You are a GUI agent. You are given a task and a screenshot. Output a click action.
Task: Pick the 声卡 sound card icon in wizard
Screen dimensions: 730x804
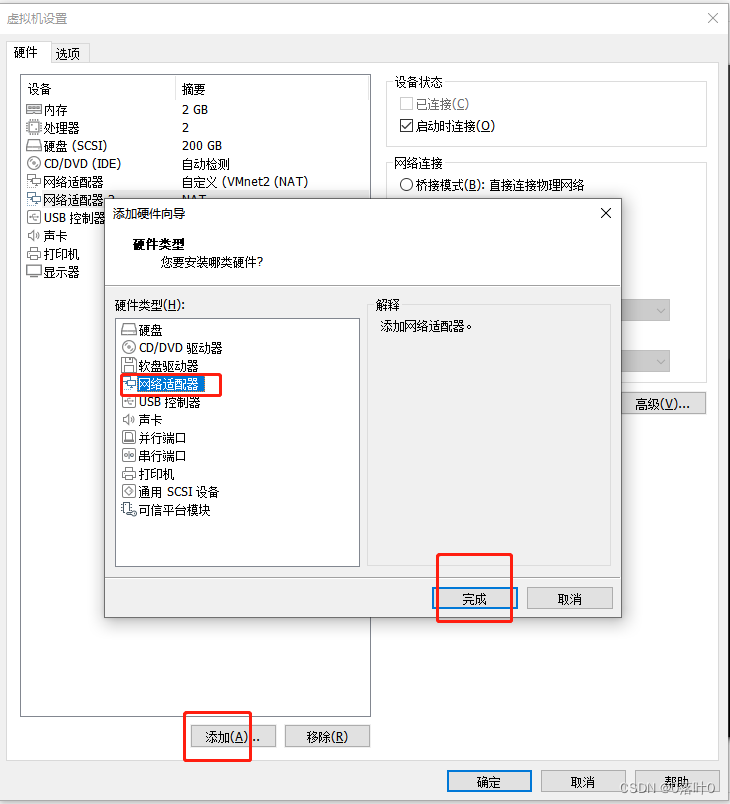point(129,419)
